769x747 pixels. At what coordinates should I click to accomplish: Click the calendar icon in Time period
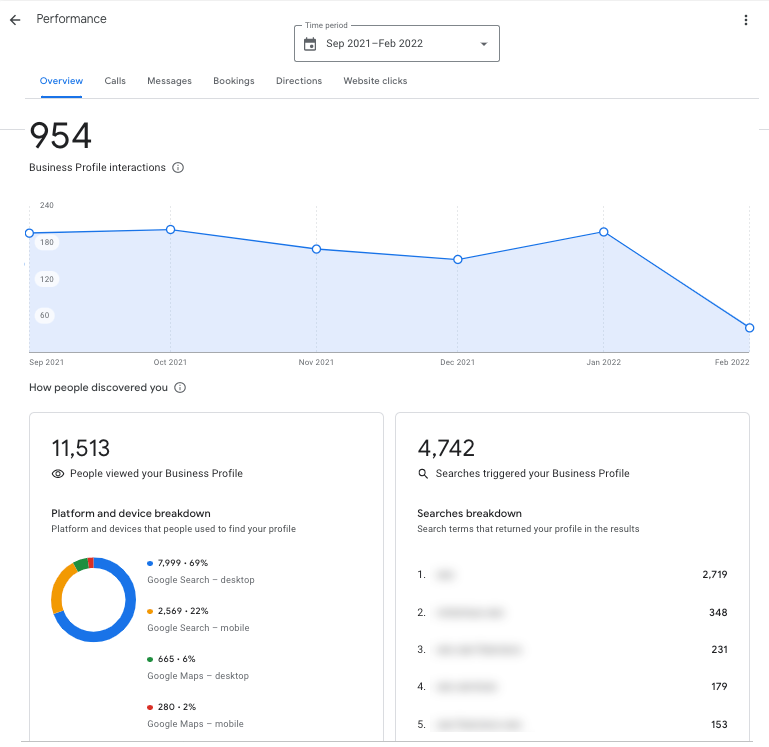pyautogui.click(x=310, y=44)
